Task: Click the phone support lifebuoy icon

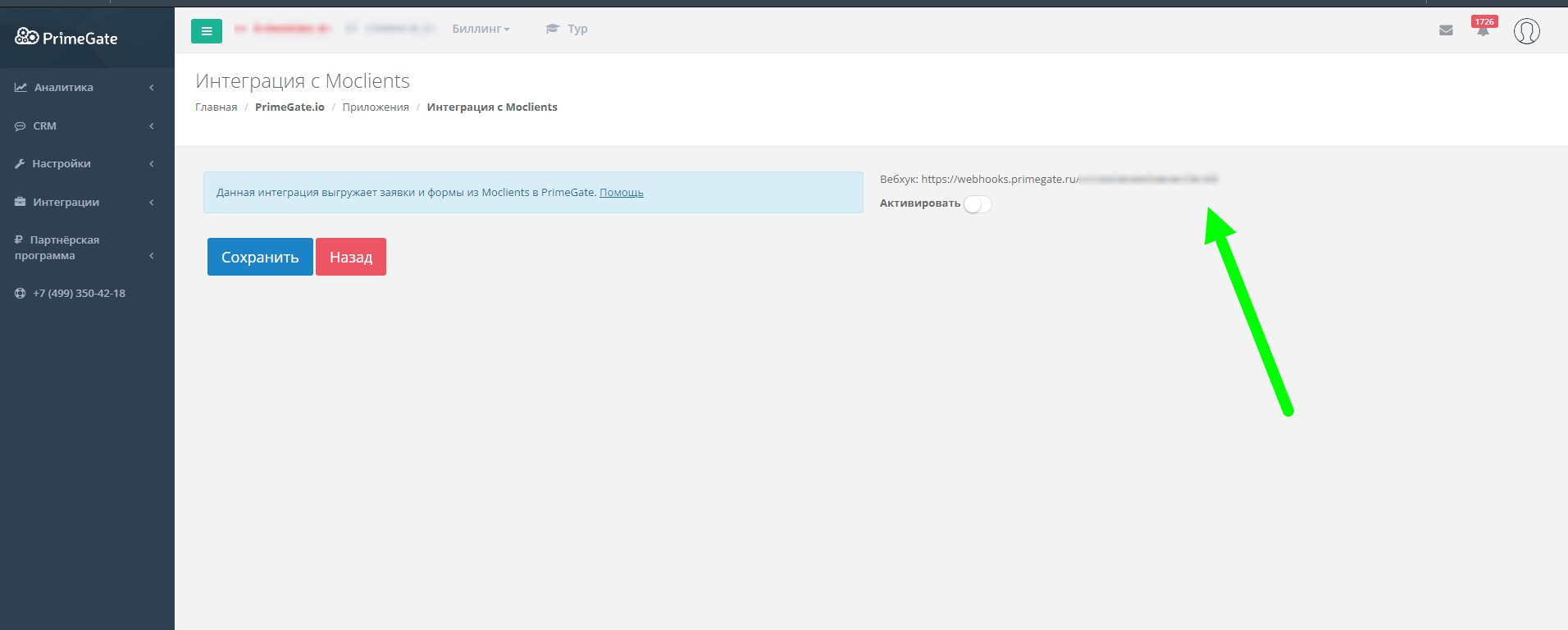Action: pyautogui.click(x=20, y=293)
